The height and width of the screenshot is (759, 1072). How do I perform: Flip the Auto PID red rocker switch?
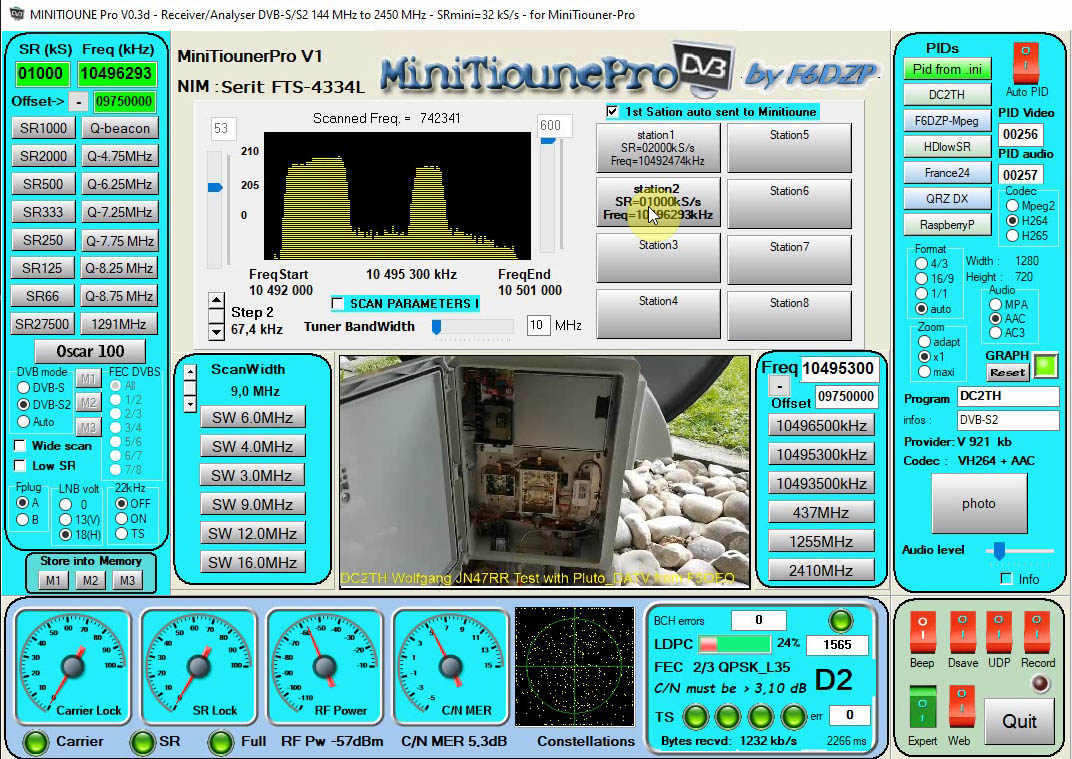coord(1025,62)
